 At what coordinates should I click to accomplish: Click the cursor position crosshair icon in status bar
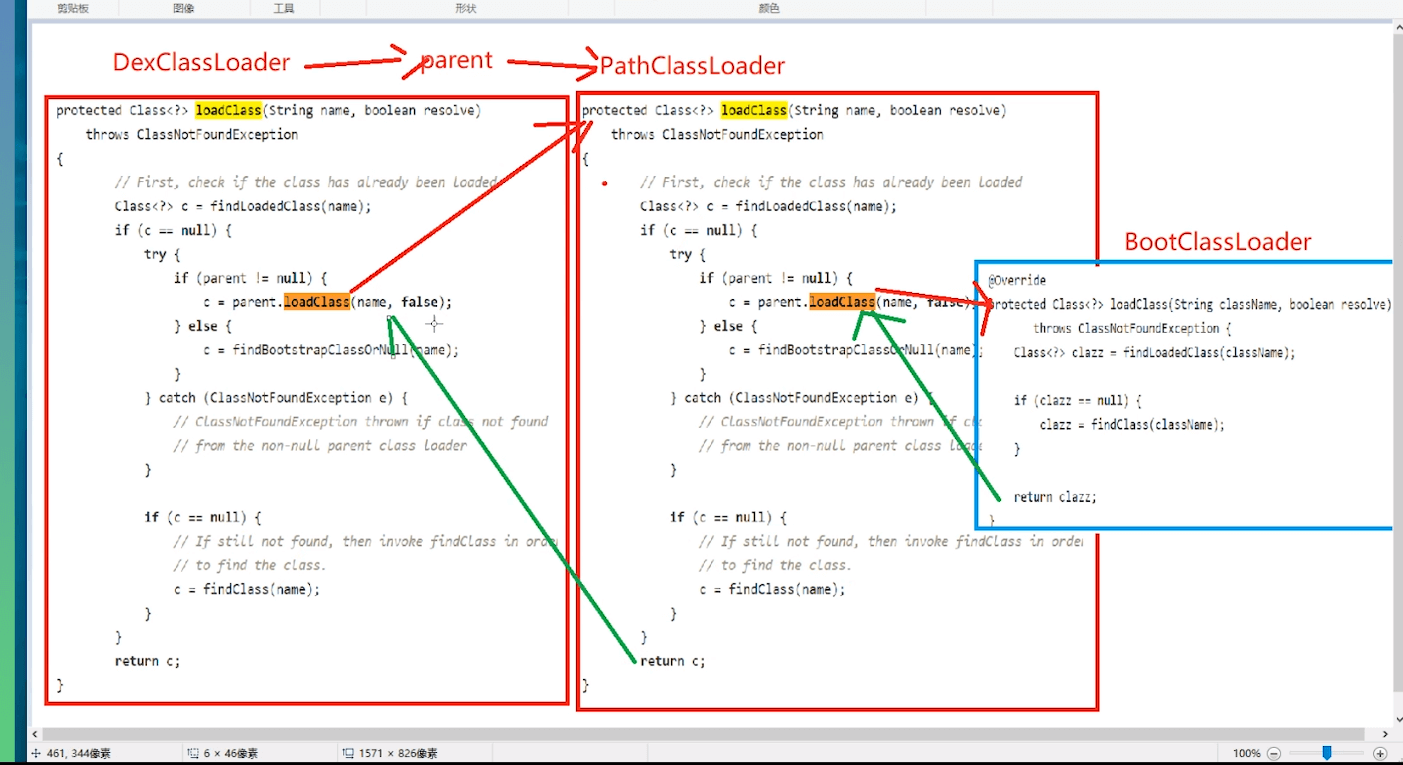tap(36, 753)
